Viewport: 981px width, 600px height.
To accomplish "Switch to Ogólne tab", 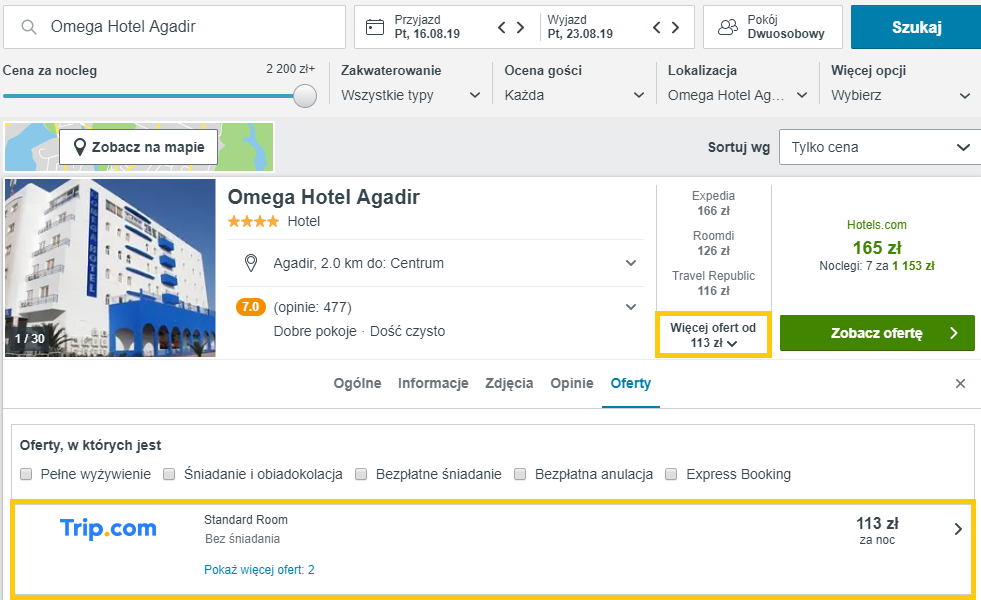I will (x=357, y=384).
